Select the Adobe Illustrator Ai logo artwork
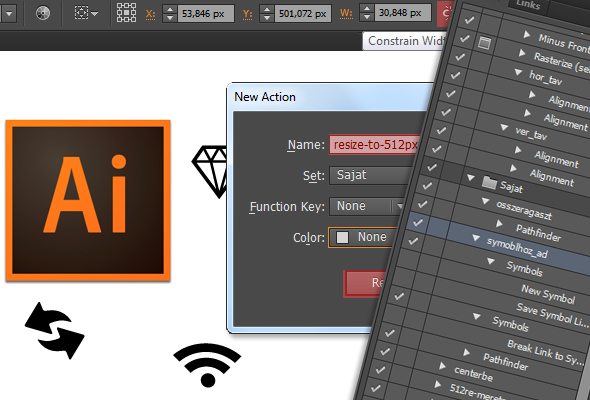Screen dimensions: 590x400 (x=88, y=201)
